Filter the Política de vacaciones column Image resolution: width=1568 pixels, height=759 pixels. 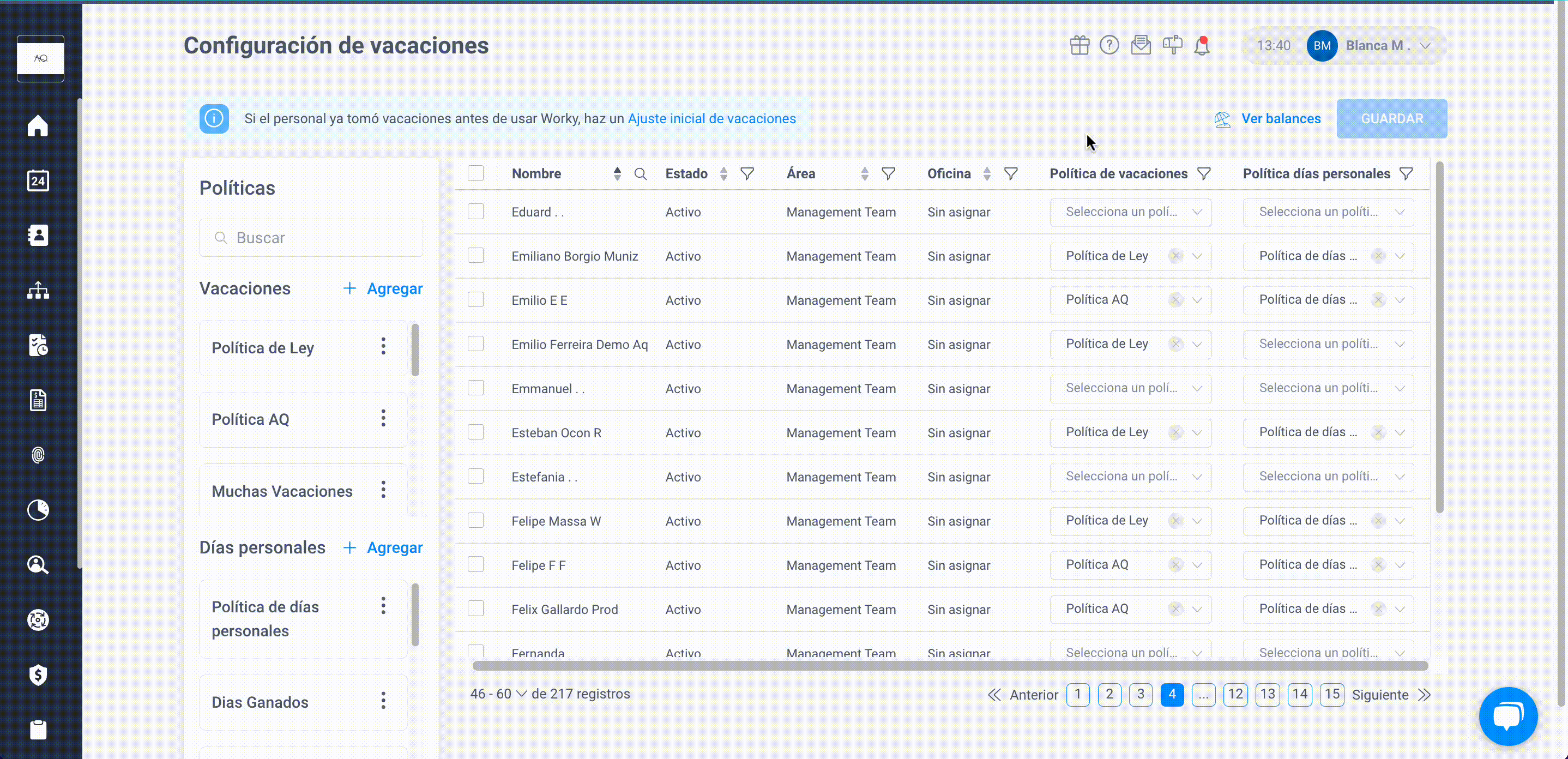click(1203, 174)
